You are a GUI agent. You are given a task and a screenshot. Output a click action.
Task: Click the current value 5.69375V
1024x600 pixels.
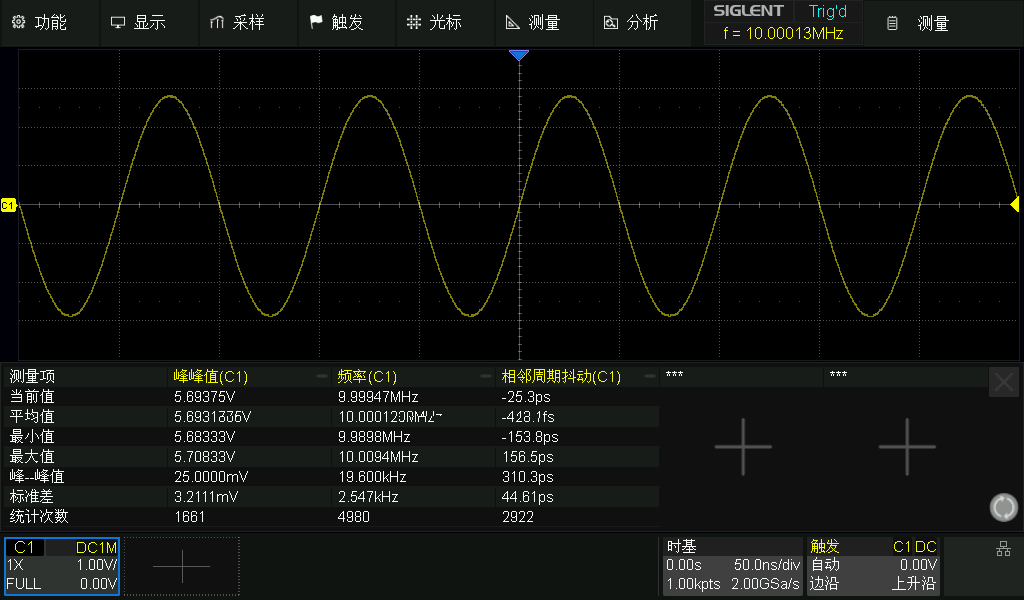pos(204,397)
